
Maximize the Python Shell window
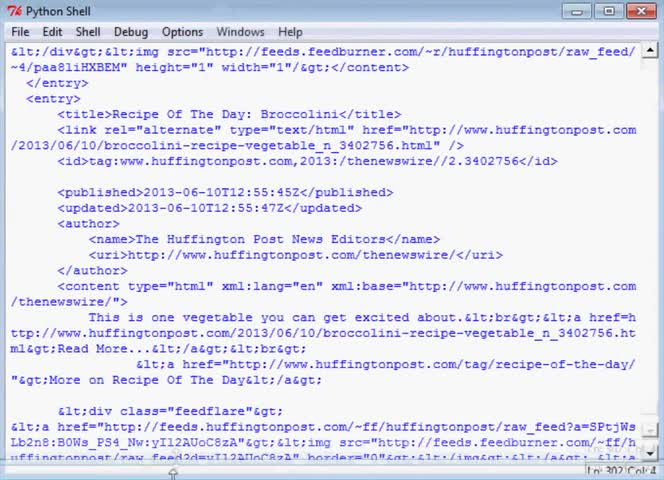(x=609, y=11)
